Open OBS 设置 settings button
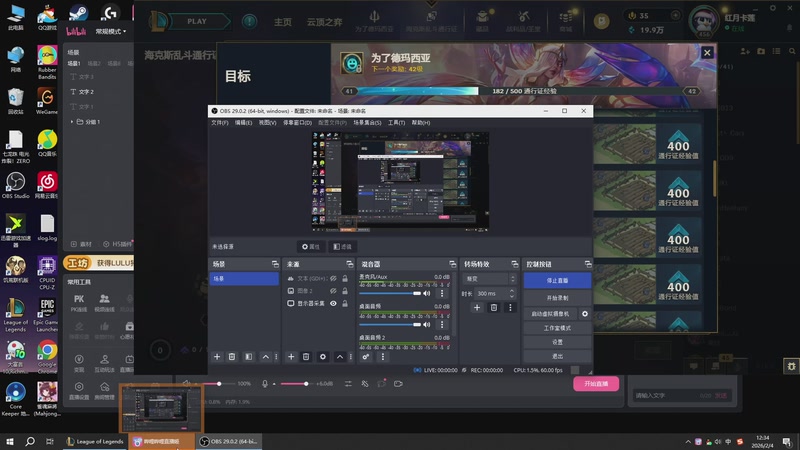800x450 pixels. [557, 342]
